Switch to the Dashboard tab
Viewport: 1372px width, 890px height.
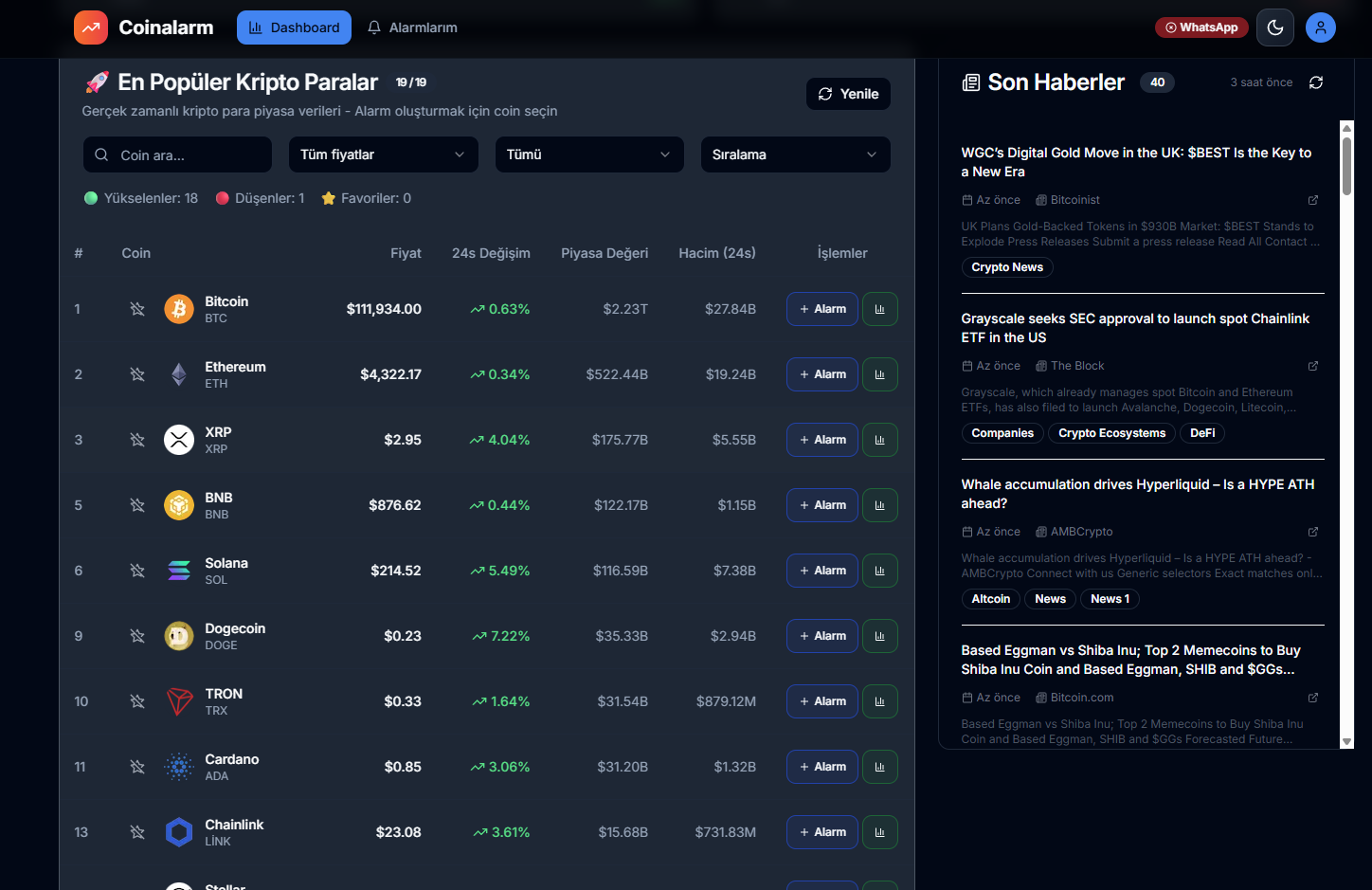click(294, 27)
